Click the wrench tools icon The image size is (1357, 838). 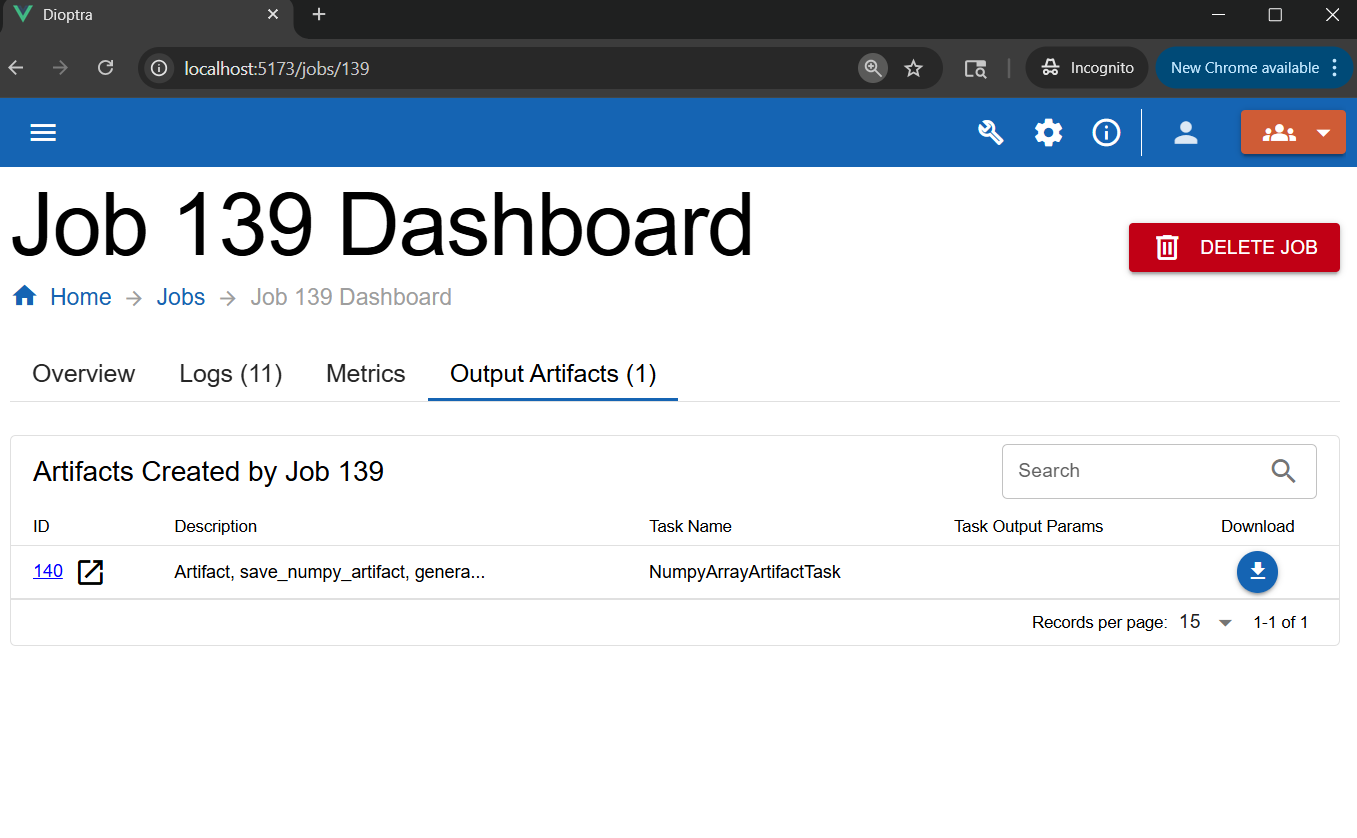(x=990, y=133)
